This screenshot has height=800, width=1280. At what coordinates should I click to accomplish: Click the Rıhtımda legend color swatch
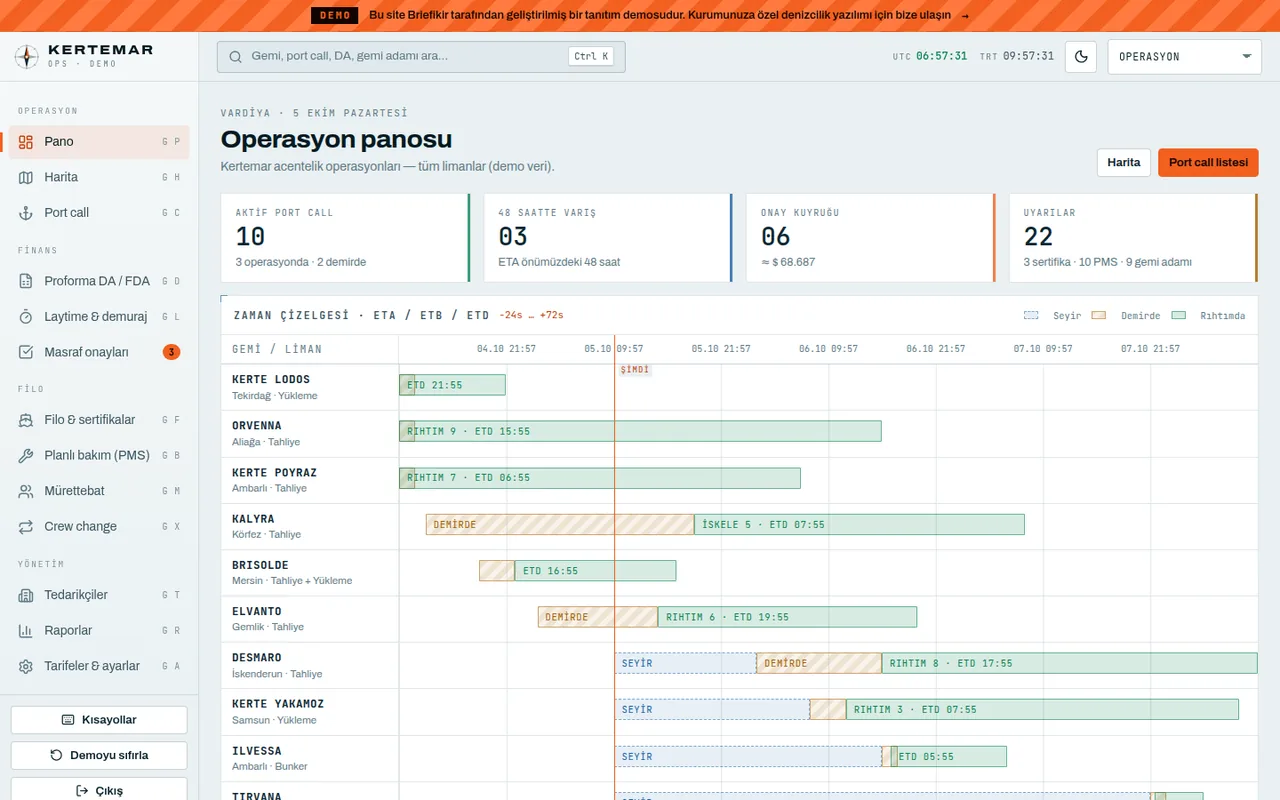tap(1179, 315)
